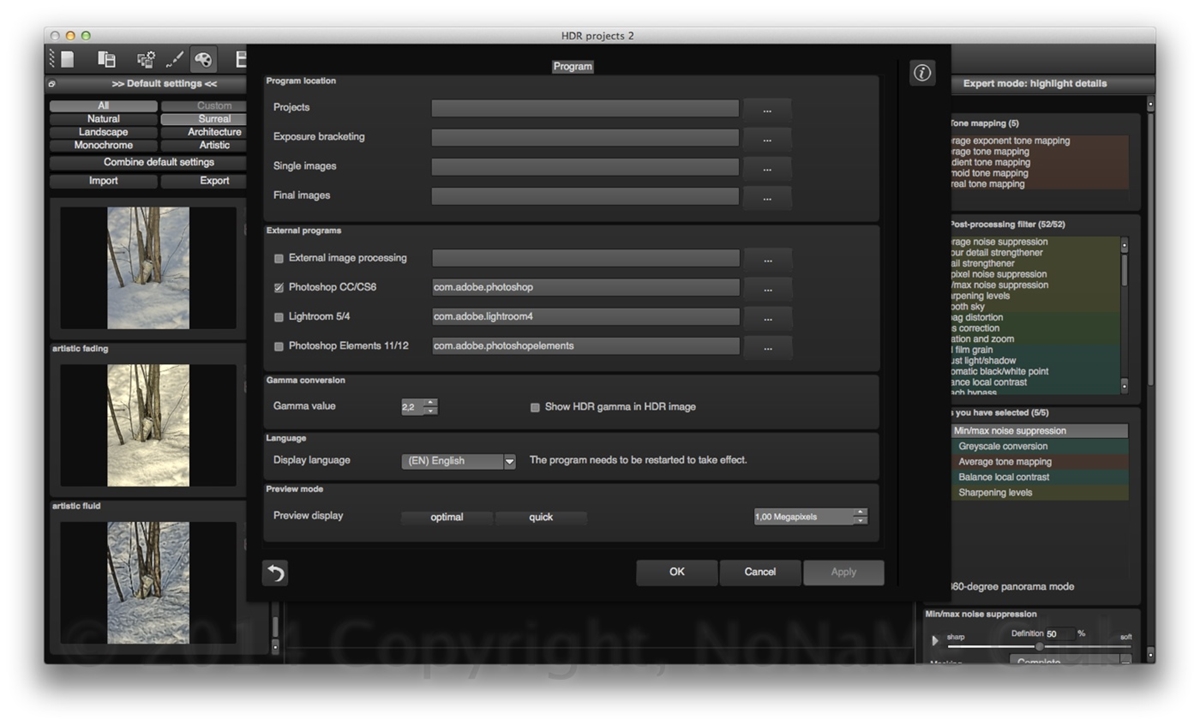Viewport: 1200px width, 725px height.
Task: Click the Expert mode: highlight details header
Action: (1035, 84)
